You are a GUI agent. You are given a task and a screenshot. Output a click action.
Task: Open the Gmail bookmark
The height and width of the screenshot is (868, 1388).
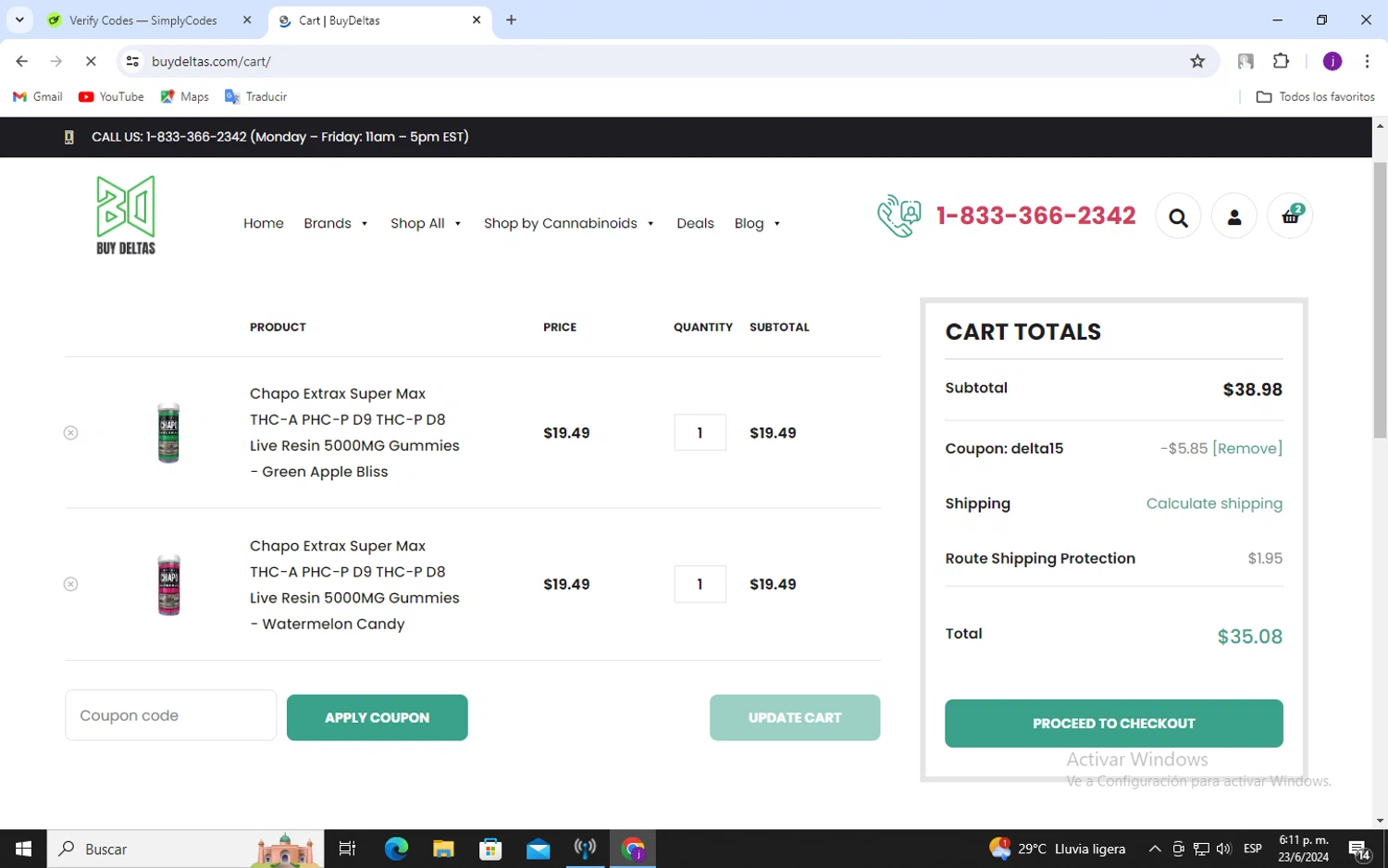[38, 96]
